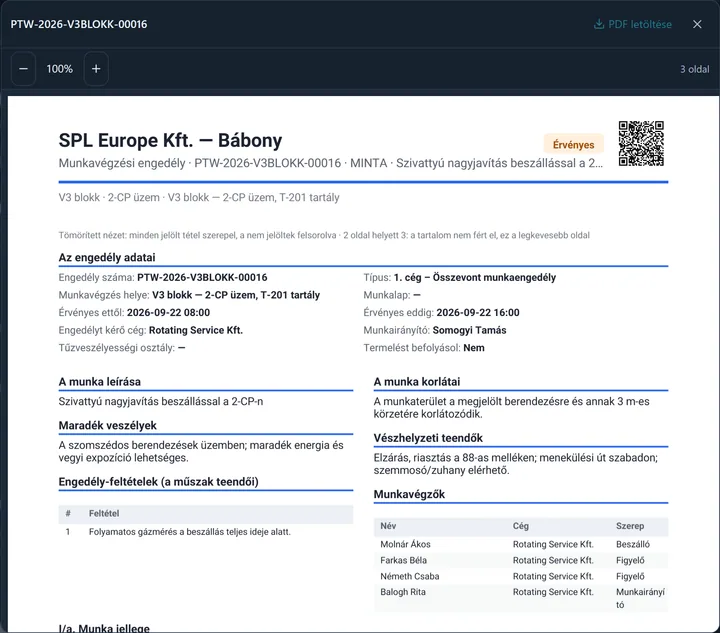Viewport: 720px width, 633px height.
Task: Click the Beszálló role cell
Action: click(x=633, y=544)
